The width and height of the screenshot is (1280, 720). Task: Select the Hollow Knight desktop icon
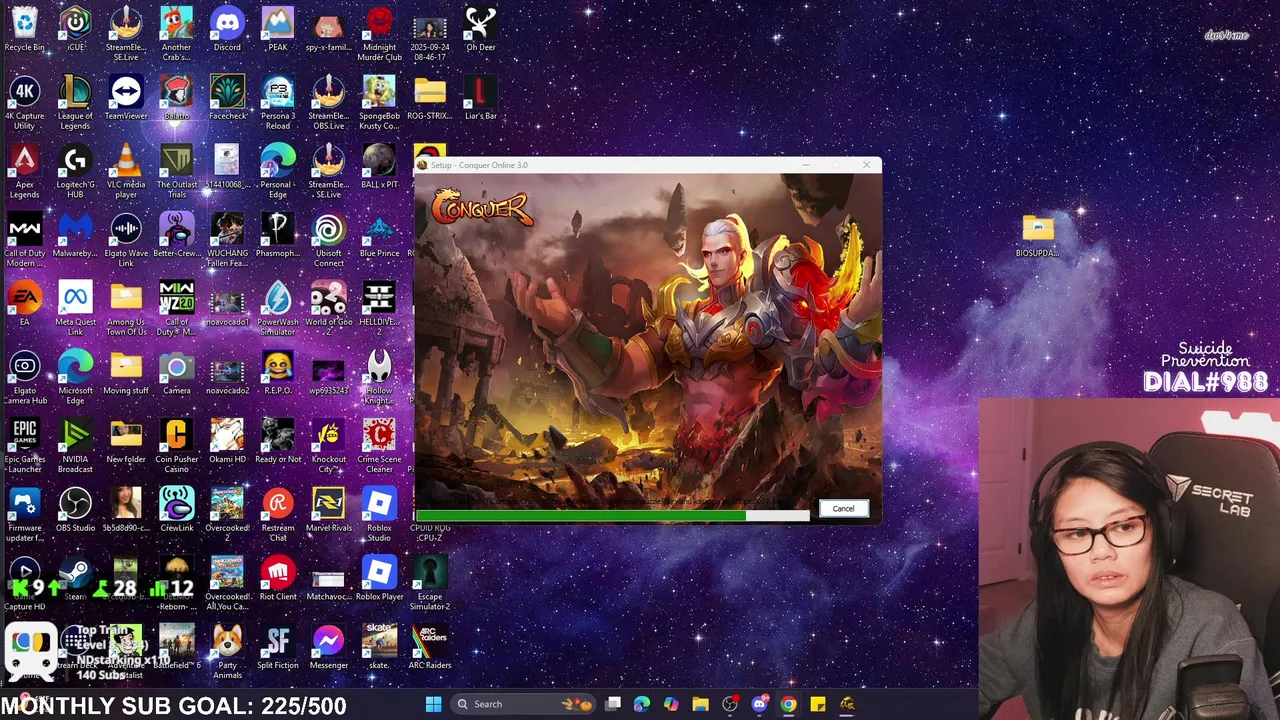click(379, 377)
